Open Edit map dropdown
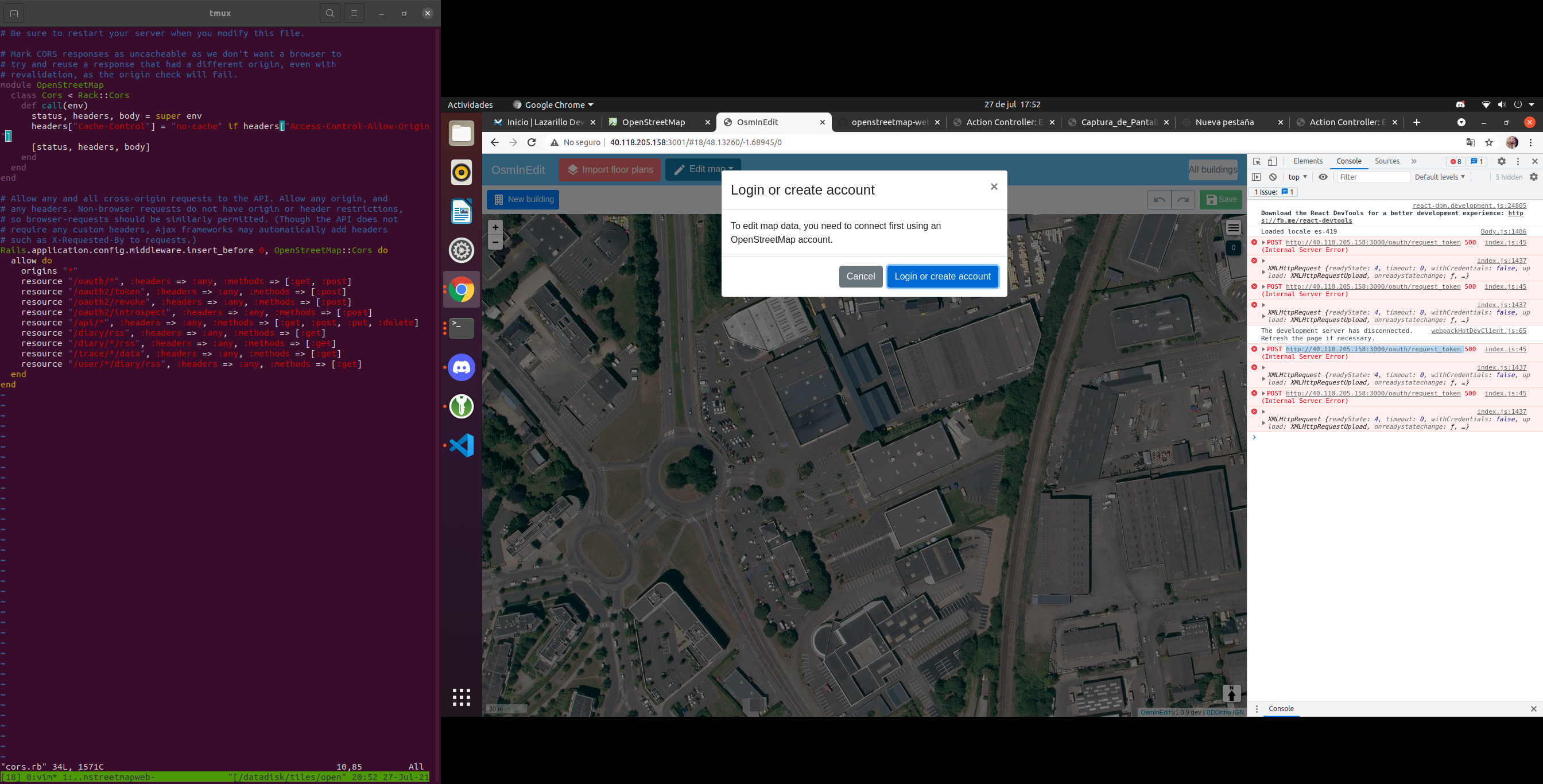Screen dimensions: 1543x784 click(x=703, y=169)
